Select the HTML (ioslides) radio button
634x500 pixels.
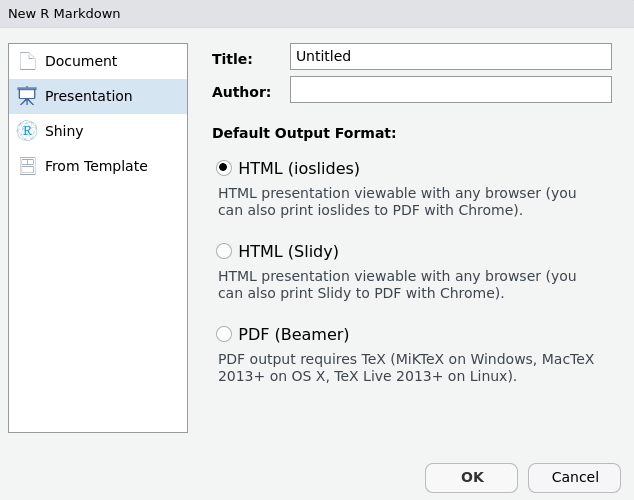(x=224, y=168)
